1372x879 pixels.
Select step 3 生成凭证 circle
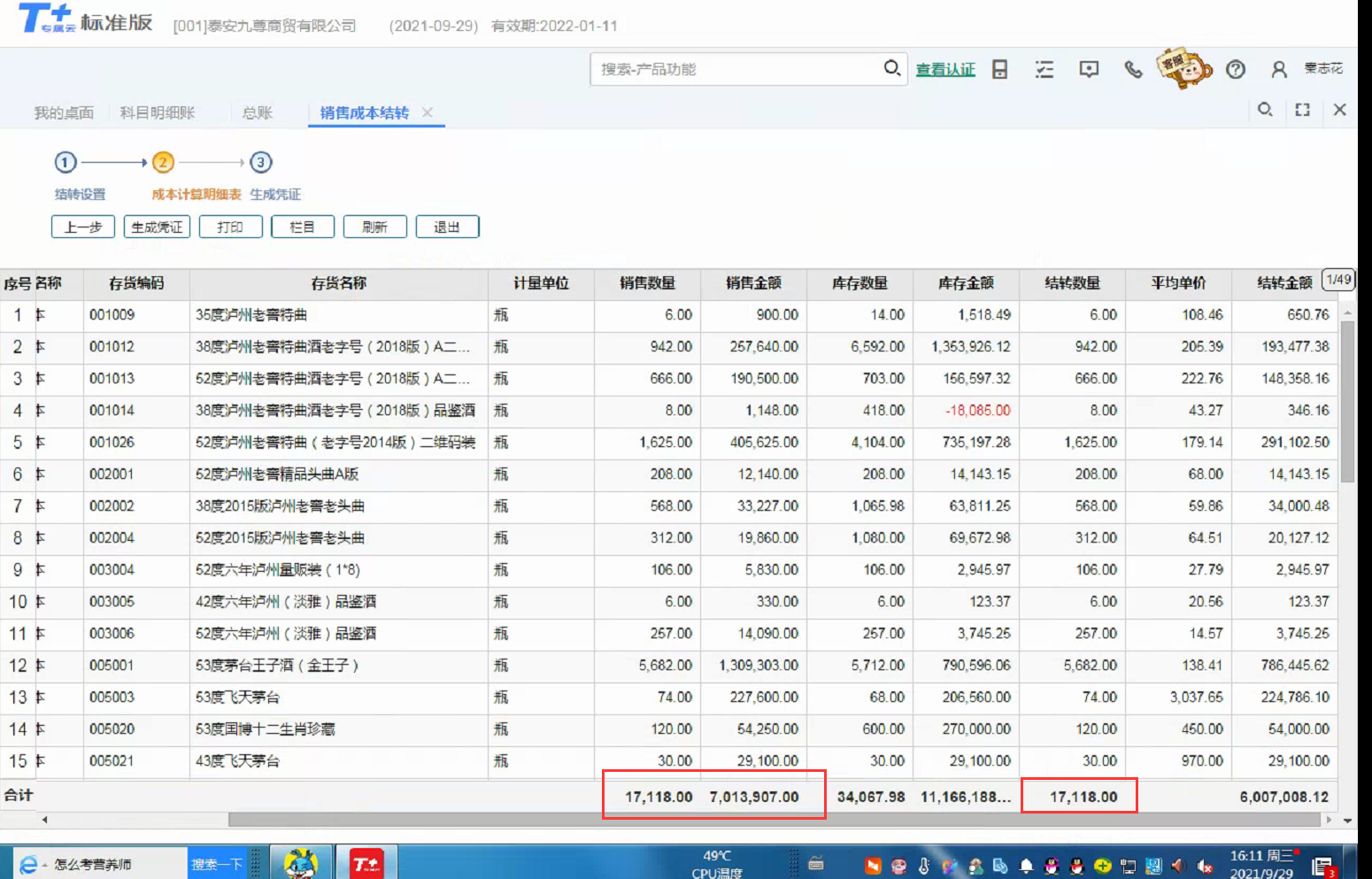coord(260,162)
